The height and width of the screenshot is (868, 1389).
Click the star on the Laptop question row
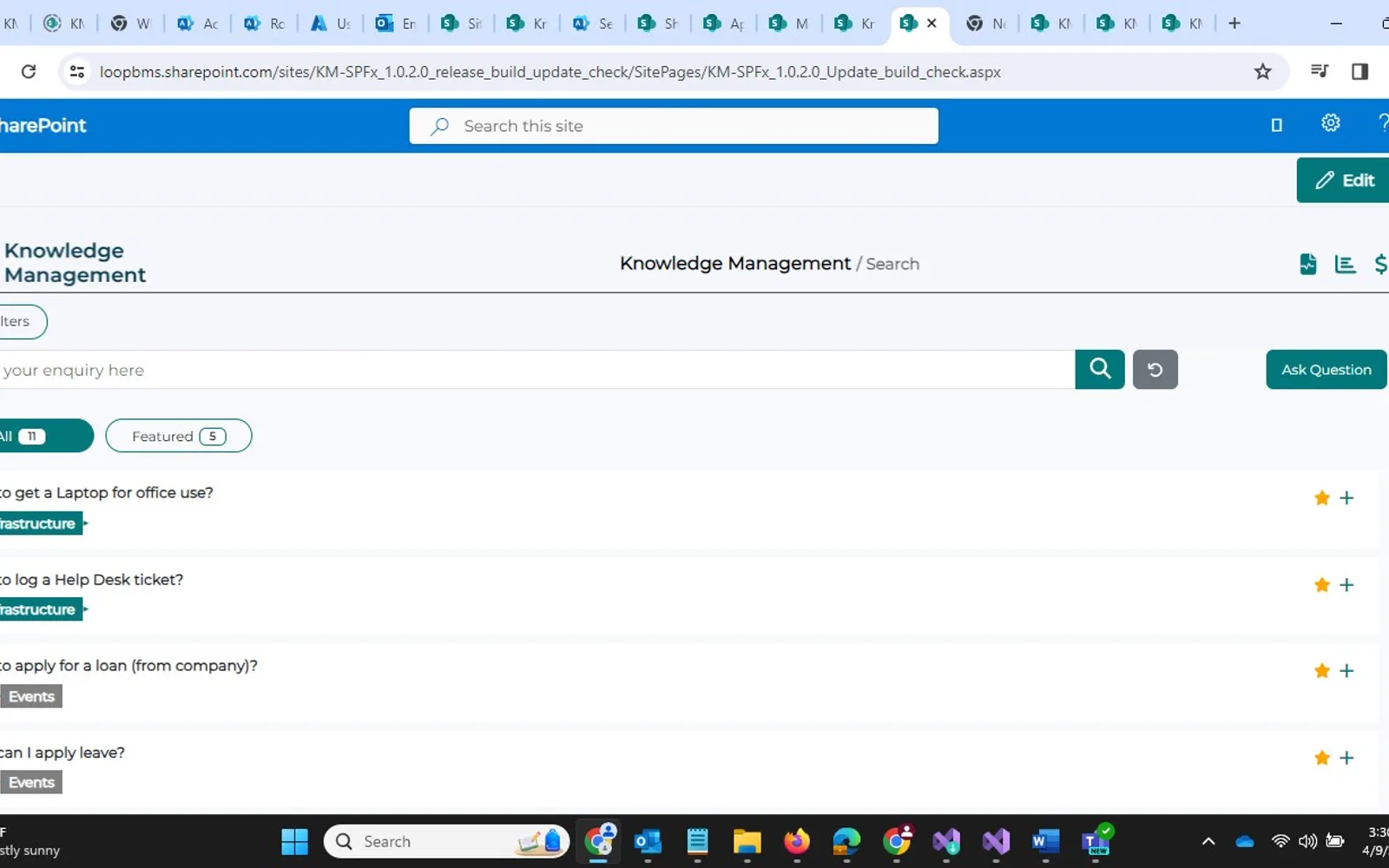pos(1321,497)
